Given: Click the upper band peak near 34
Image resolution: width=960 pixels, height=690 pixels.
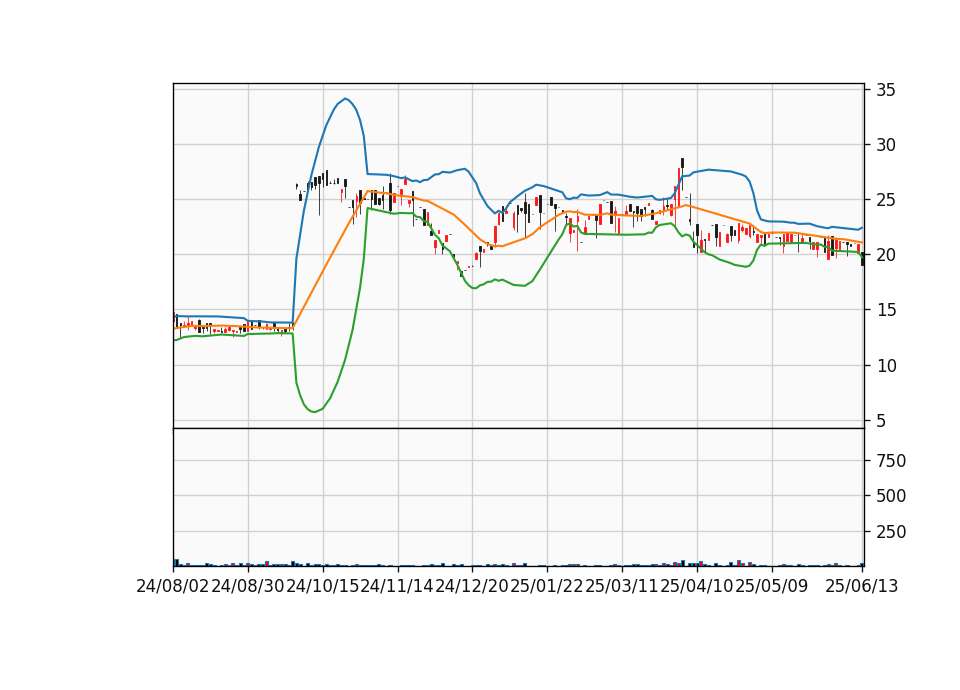Looking at the screenshot, I should 346,99.
